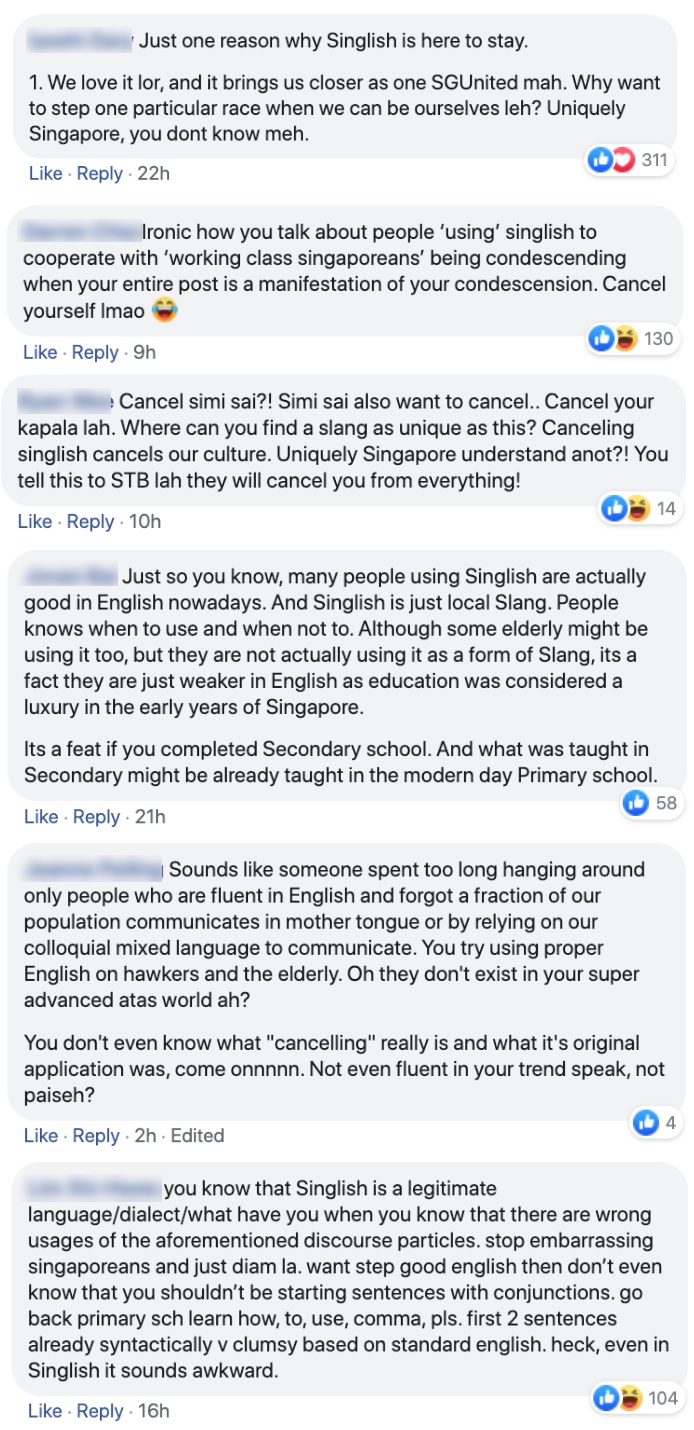Reply to the 'Cancel simi sai' comment
Image resolution: width=694 pixels, height=1430 pixels.
[91, 521]
